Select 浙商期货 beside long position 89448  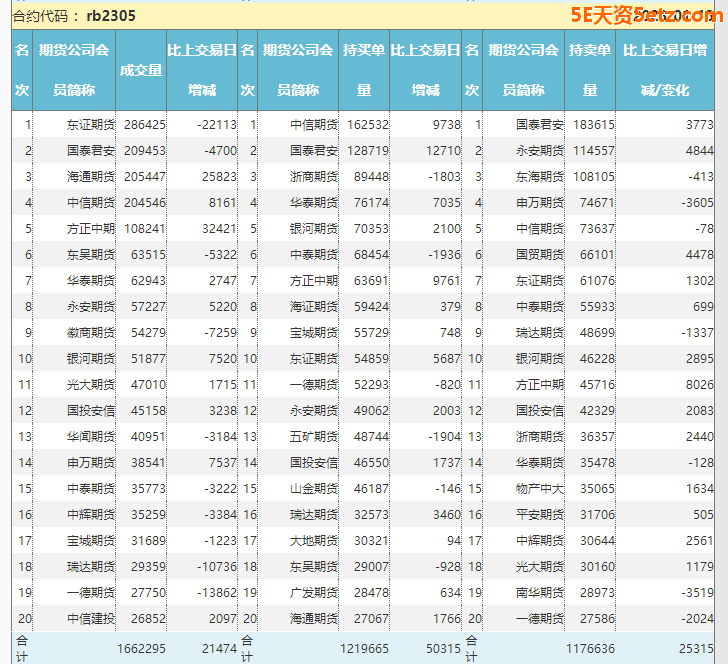314,177
